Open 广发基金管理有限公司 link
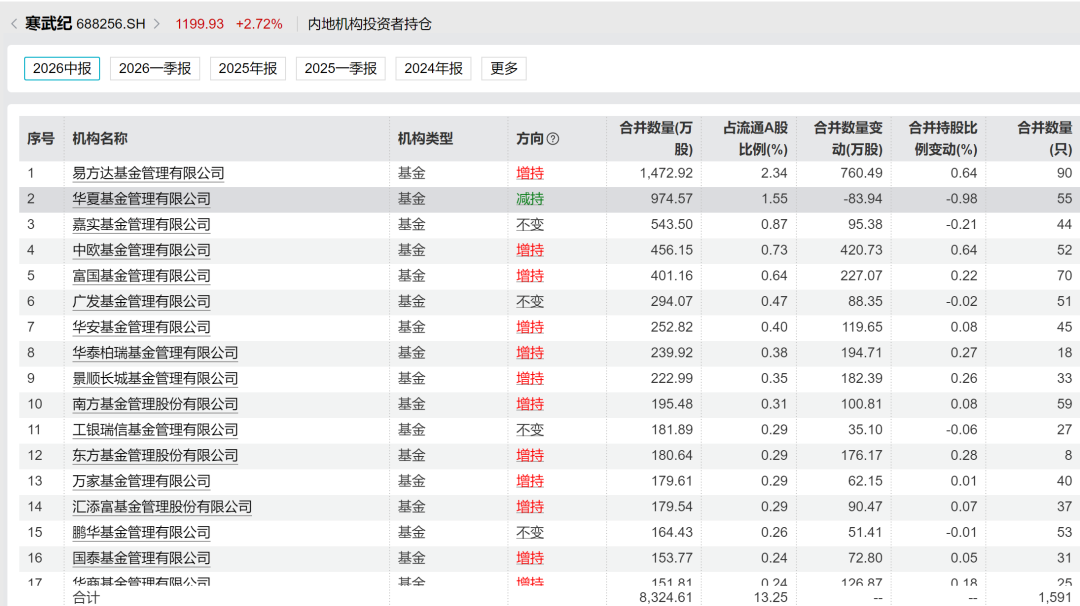The width and height of the screenshot is (1080, 606). 142,302
